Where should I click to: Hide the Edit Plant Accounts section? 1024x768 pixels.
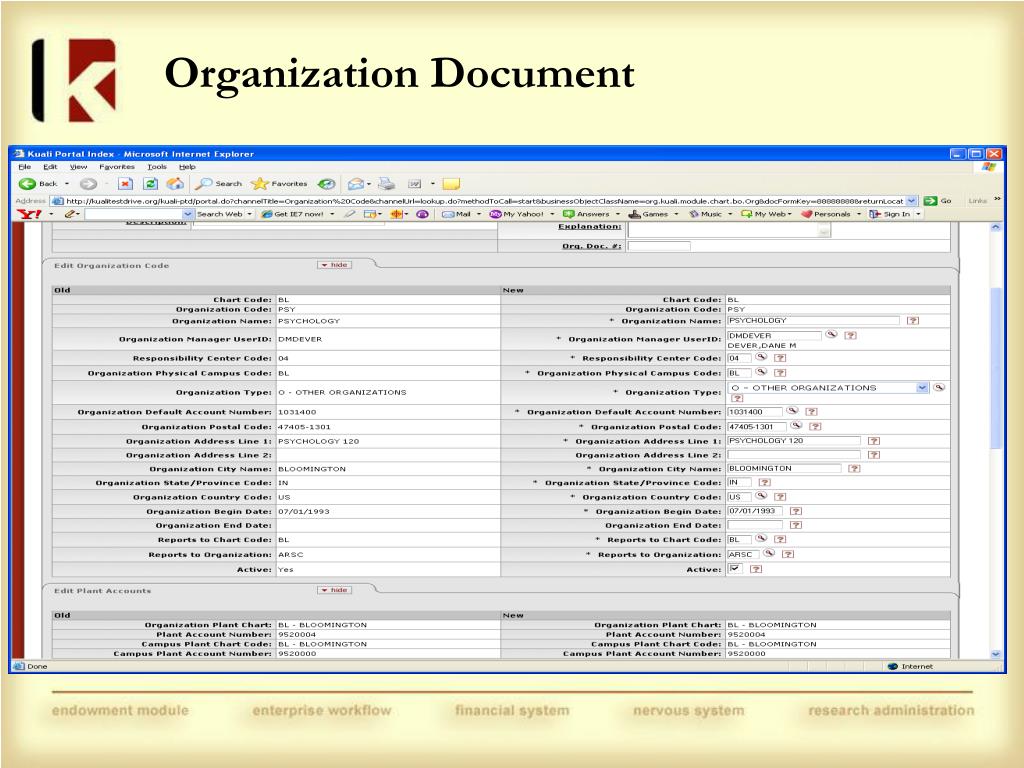click(x=334, y=590)
